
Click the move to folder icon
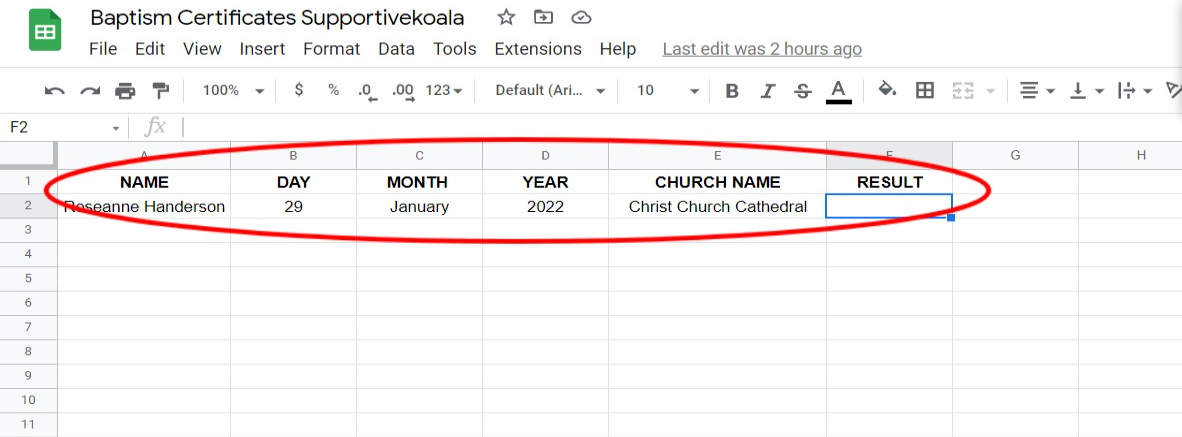(x=543, y=18)
